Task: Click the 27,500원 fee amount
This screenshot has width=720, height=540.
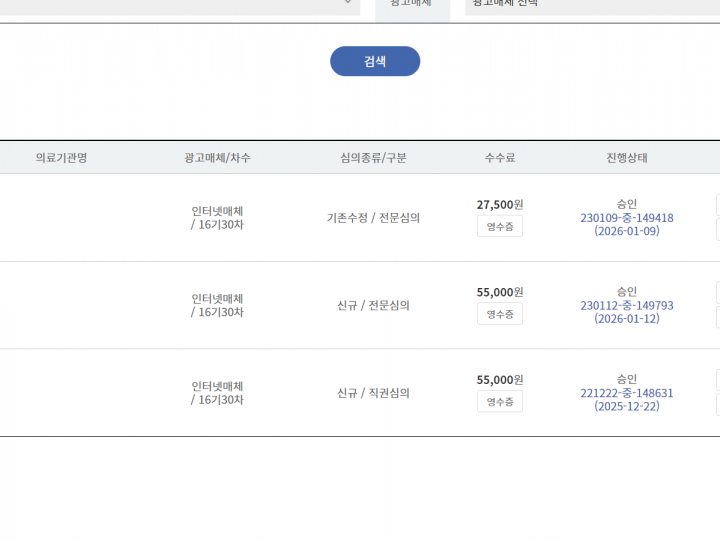Action: [499, 204]
